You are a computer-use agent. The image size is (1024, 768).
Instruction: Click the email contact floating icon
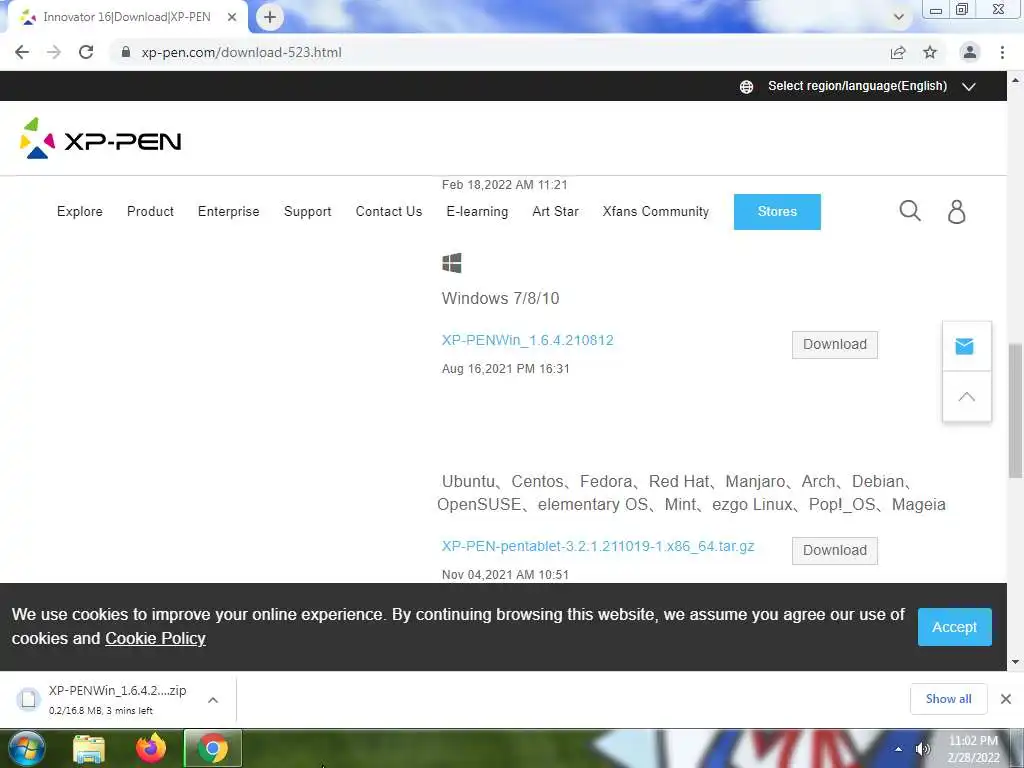(x=965, y=346)
